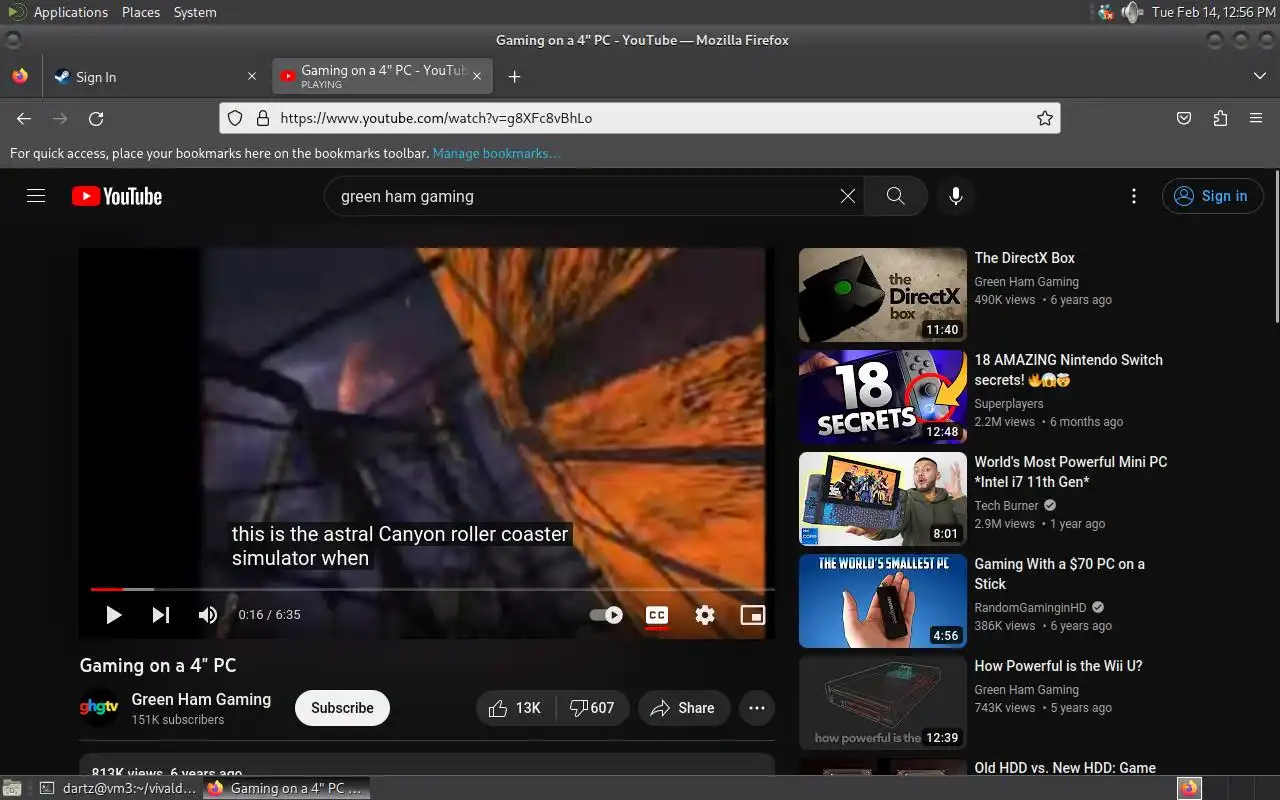Dislike the video with 607 dislikes
The width and height of the screenshot is (1280, 800).
[592, 708]
